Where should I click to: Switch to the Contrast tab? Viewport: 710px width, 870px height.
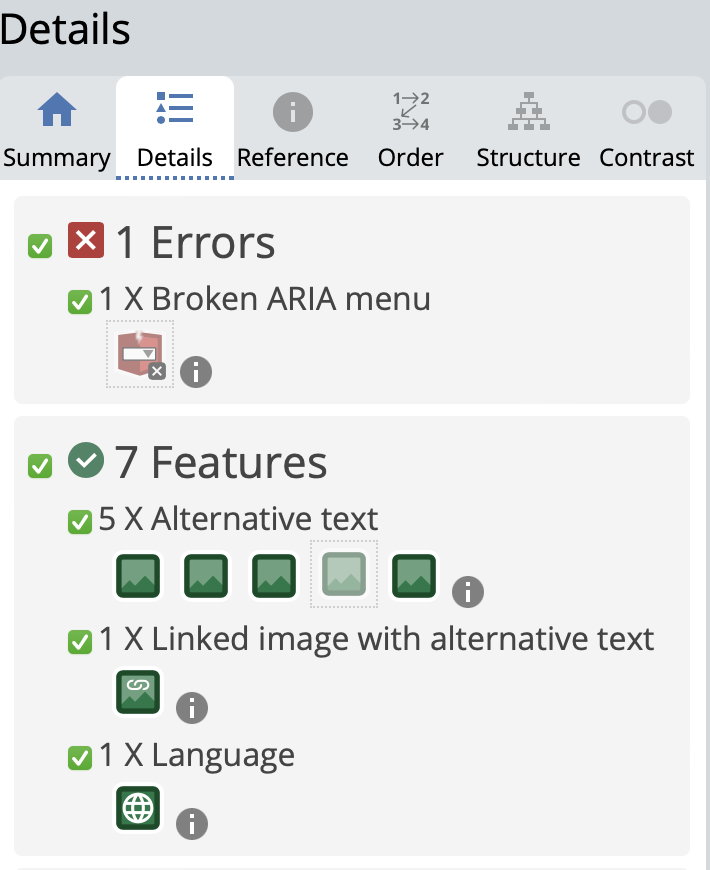pos(646,130)
